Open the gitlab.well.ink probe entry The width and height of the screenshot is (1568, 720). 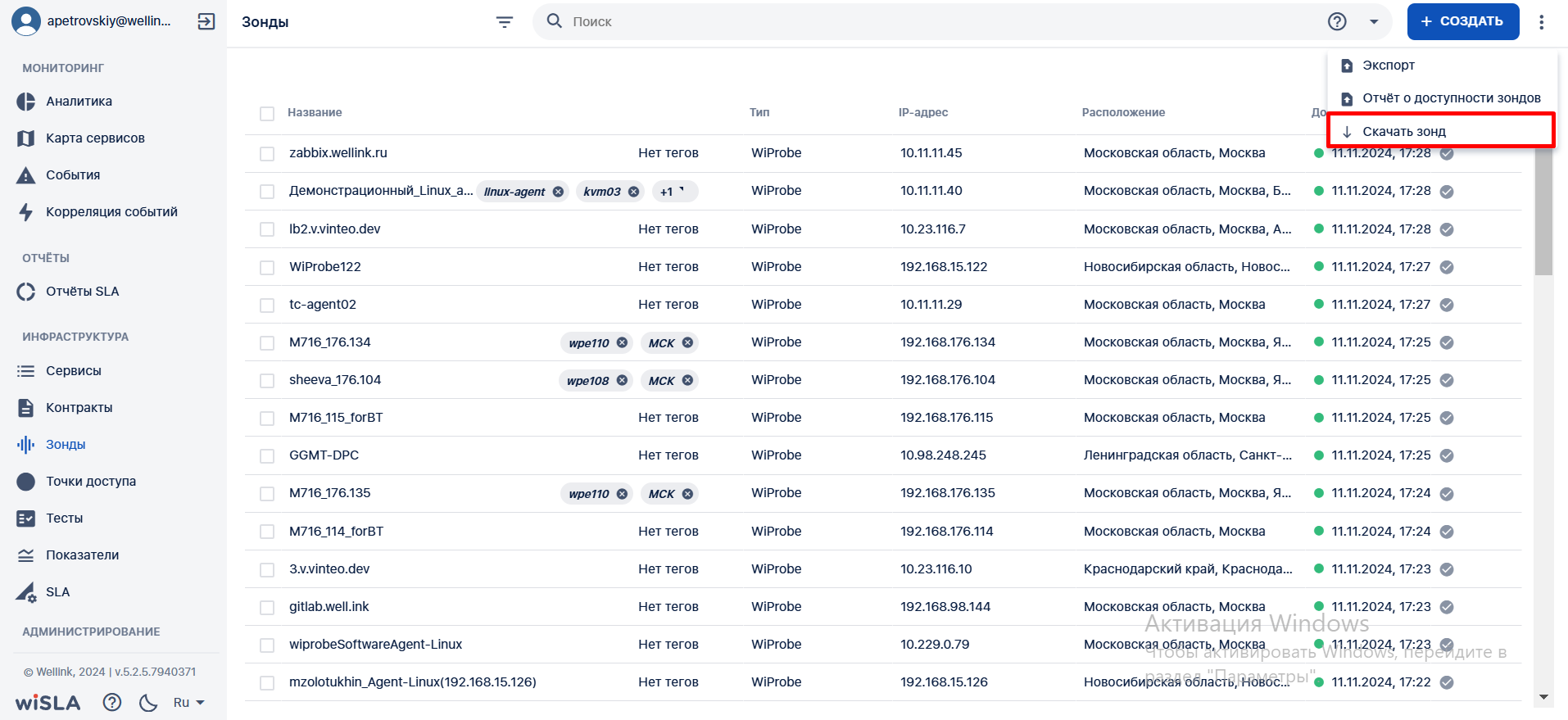329,607
